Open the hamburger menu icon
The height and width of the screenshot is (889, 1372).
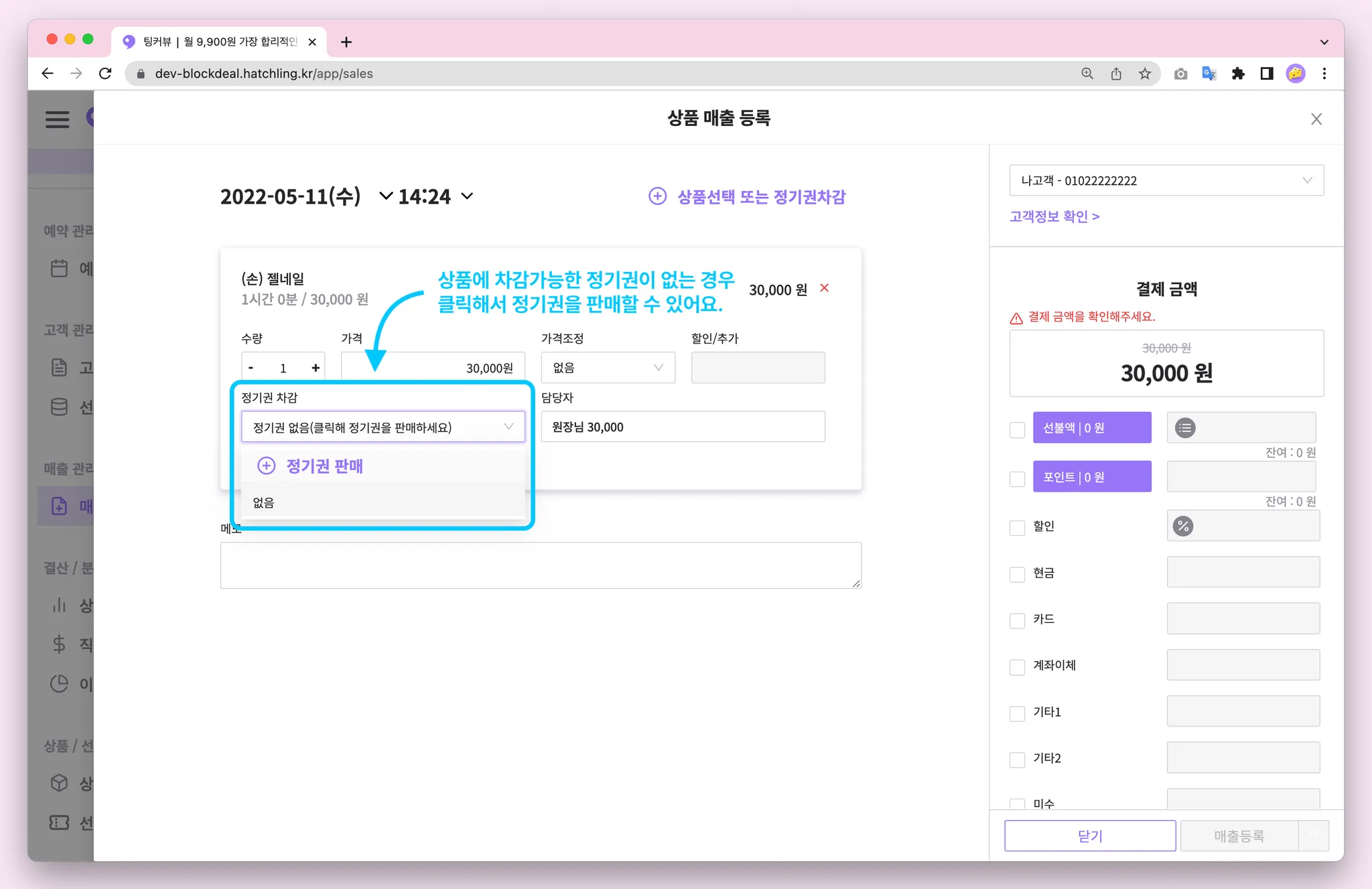pyautogui.click(x=58, y=119)
